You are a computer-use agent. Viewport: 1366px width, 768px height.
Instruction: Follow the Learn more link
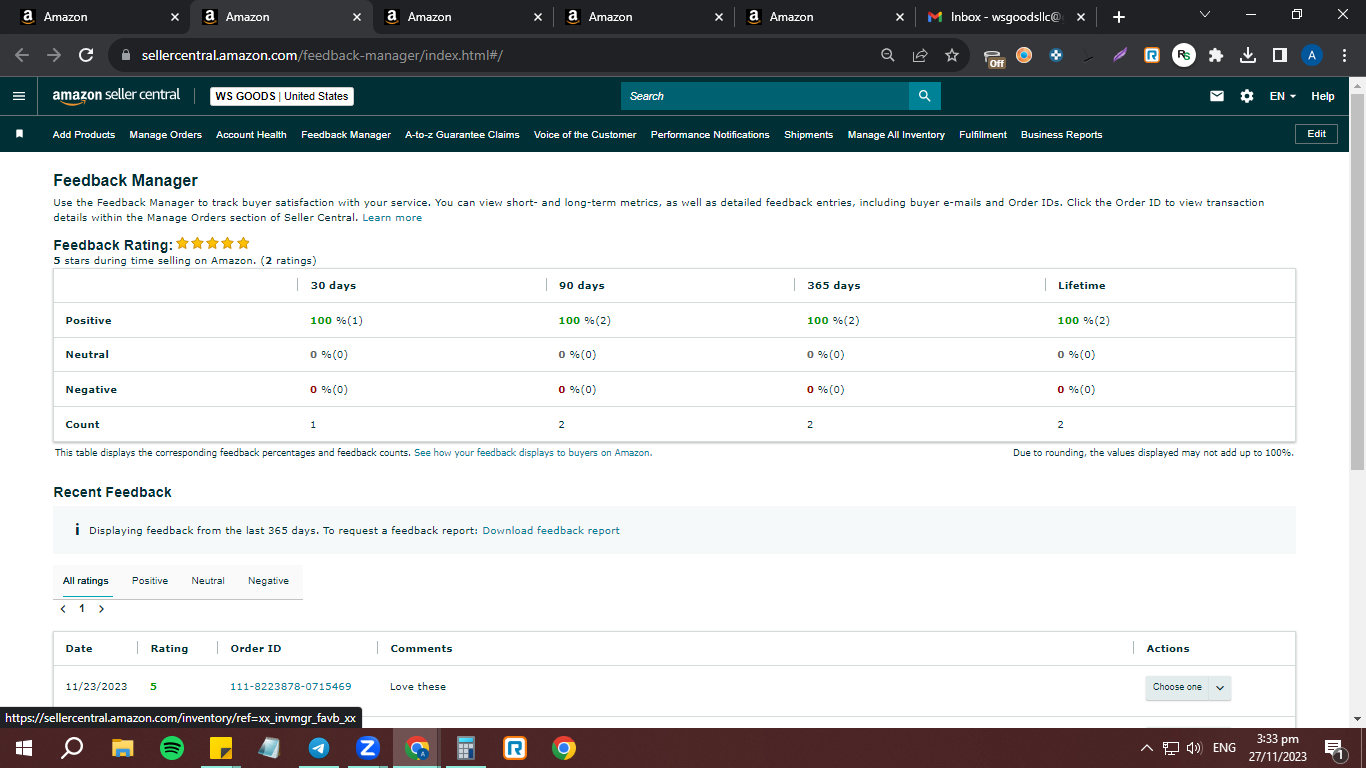392,217
